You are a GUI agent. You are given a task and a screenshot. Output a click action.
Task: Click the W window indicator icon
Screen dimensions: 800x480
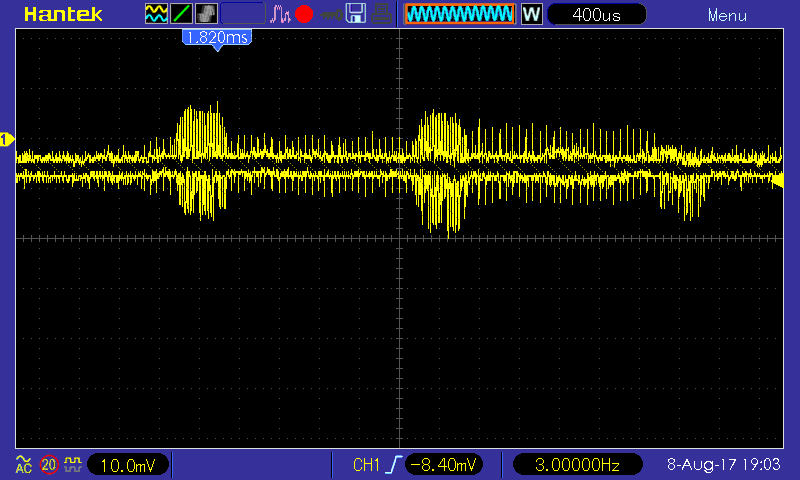pos(531,14)
